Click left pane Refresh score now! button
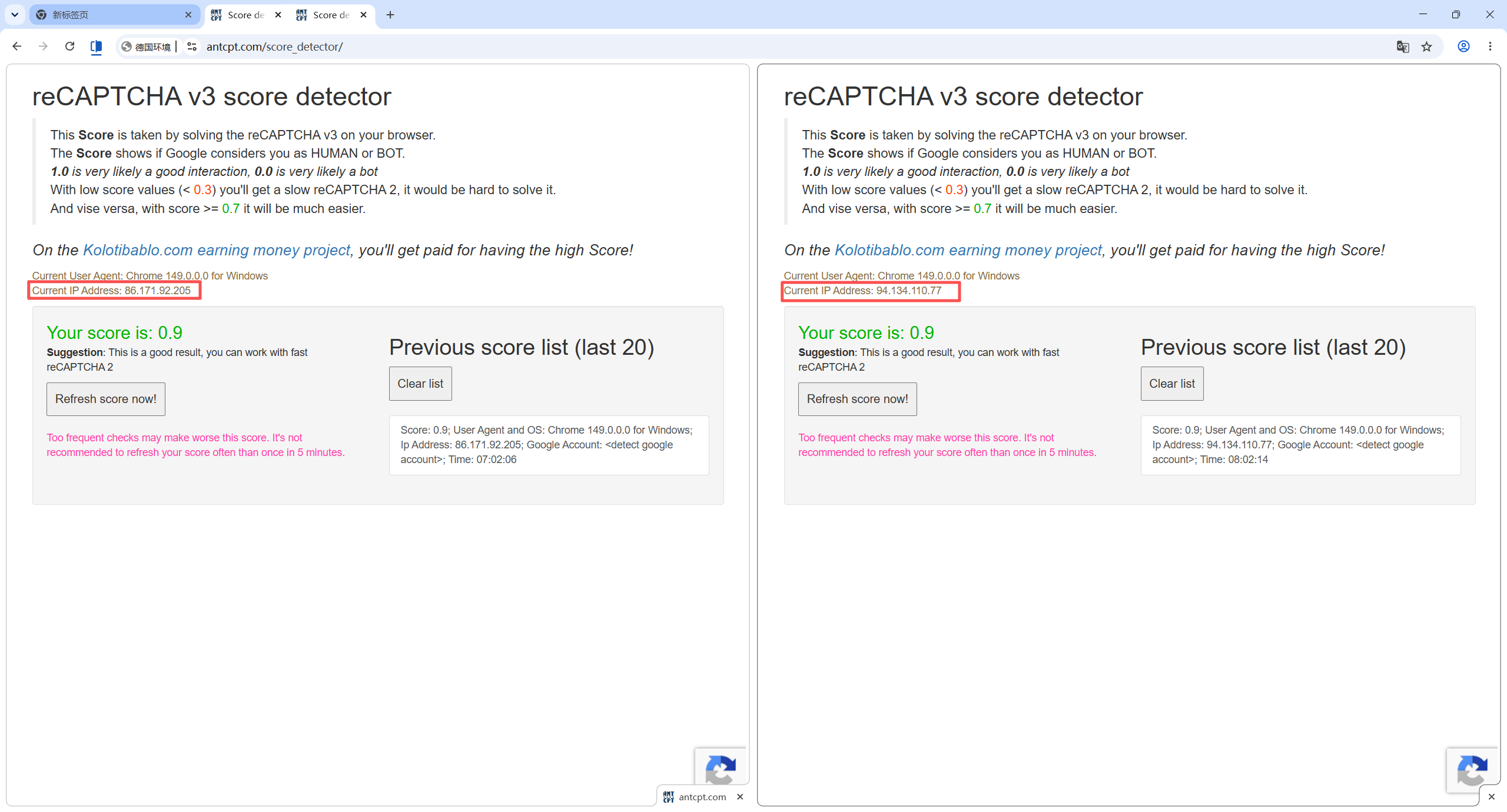The height and width of the screenshot is (812, 1507). [x=106, y=399]
